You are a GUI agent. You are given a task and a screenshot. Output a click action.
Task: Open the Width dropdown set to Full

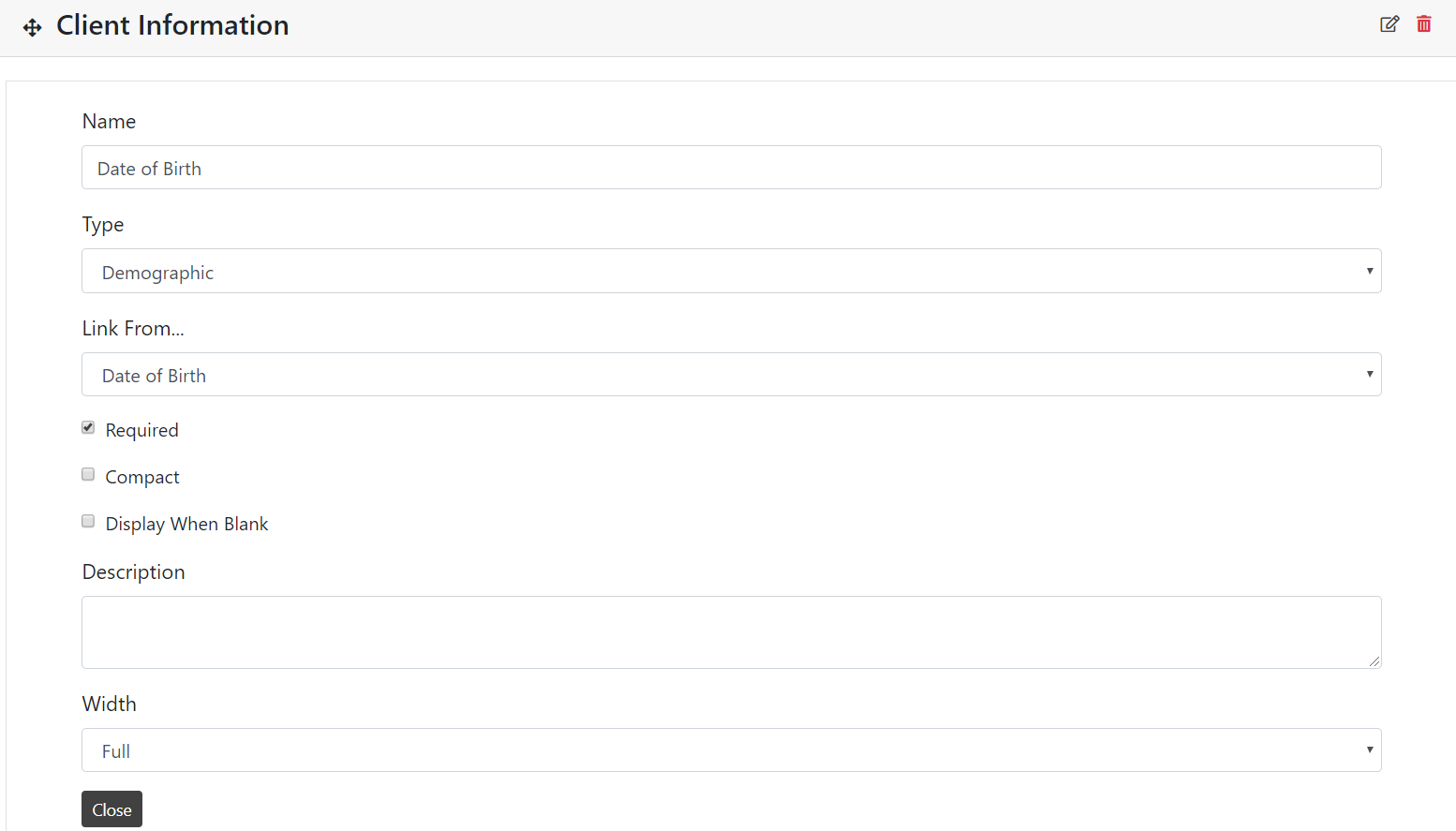point(731,750)
